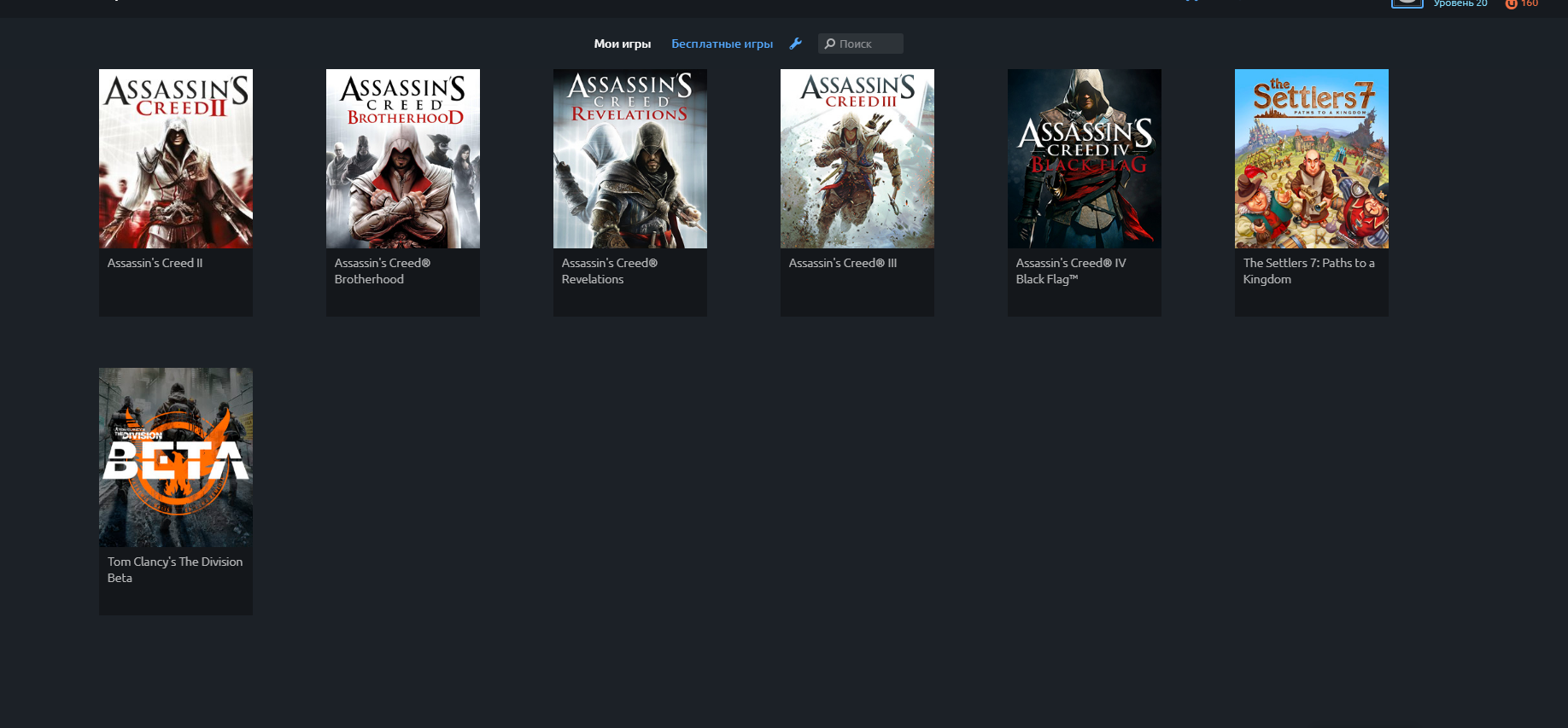Click the Уровень 20 level label
1568x728 pixels.
pos(1460,3)
